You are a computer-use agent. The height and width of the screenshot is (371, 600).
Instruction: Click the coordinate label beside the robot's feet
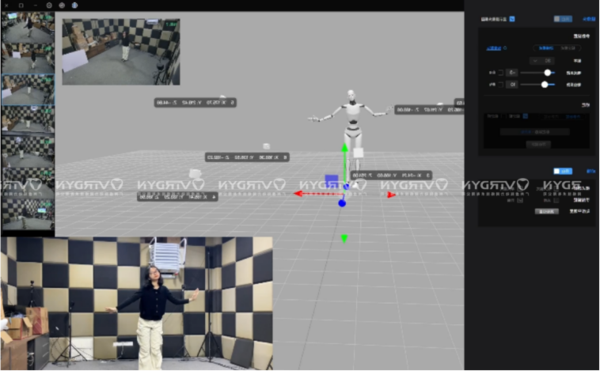tap(391, 175)
